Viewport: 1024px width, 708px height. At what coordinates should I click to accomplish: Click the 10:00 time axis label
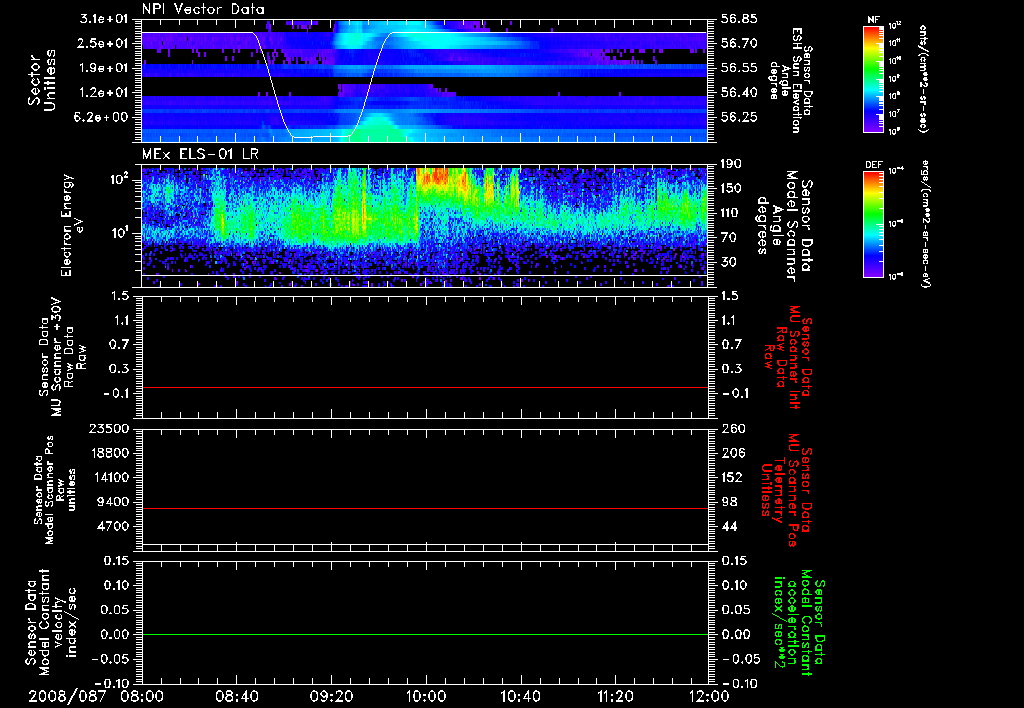tap(426, 696)
